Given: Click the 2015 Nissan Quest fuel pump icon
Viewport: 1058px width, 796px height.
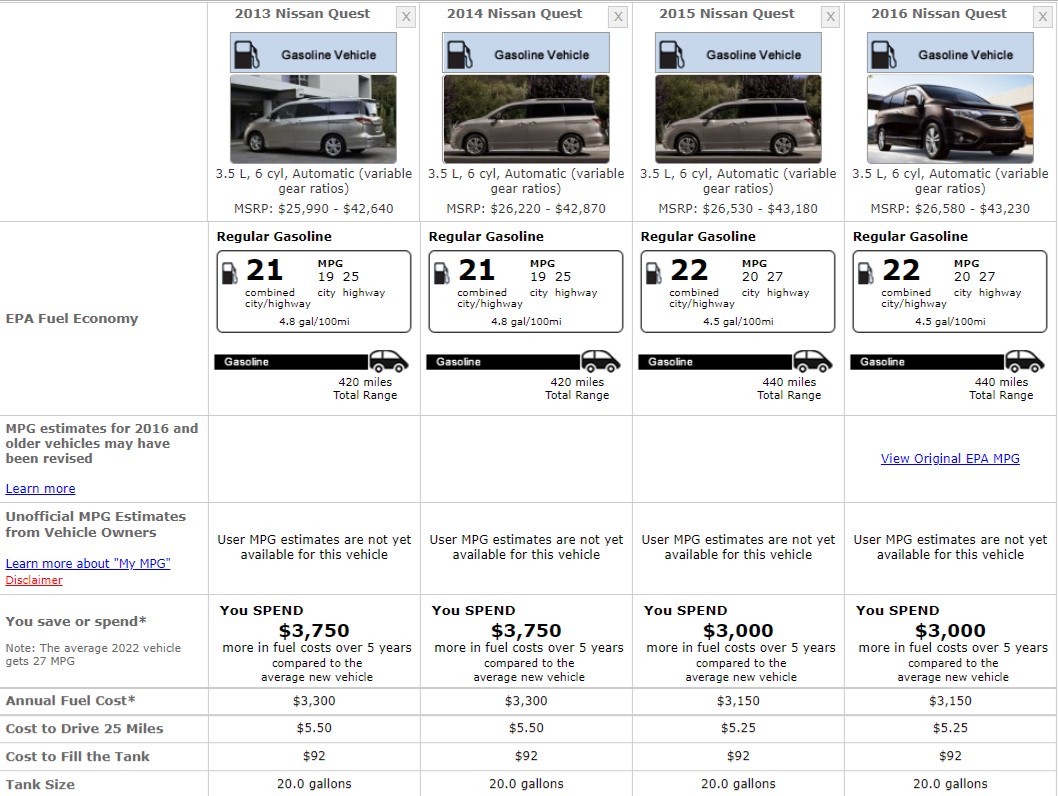Looking at the screenshot, I should 671,55.
